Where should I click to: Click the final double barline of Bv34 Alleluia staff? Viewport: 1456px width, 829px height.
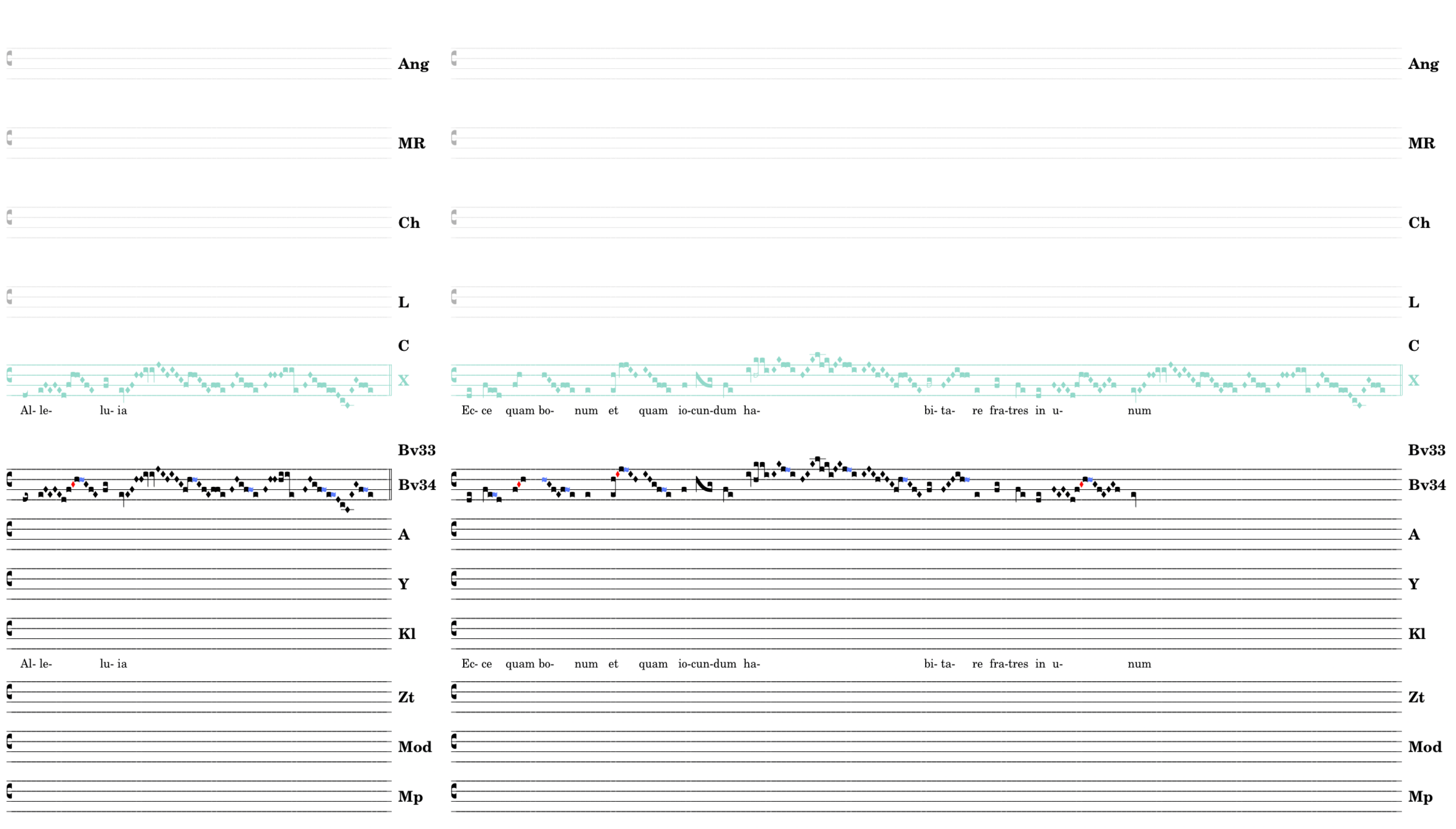coord(390,485)
